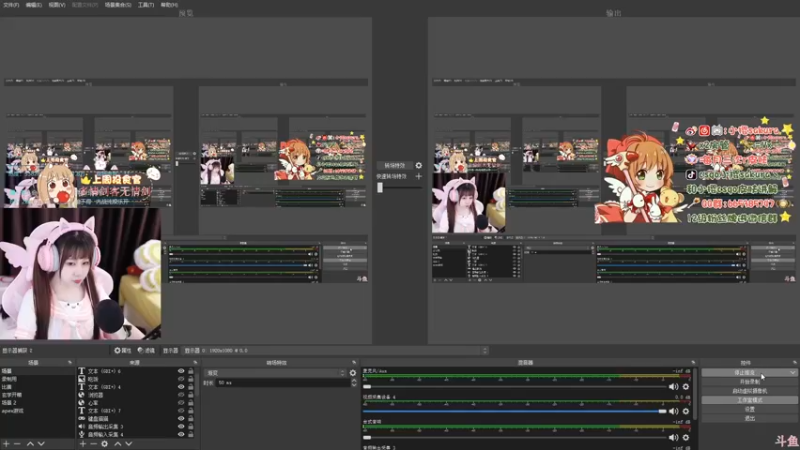
Task: Open source 属性 properties in the toolbar
Action: (x=123, y=351)
